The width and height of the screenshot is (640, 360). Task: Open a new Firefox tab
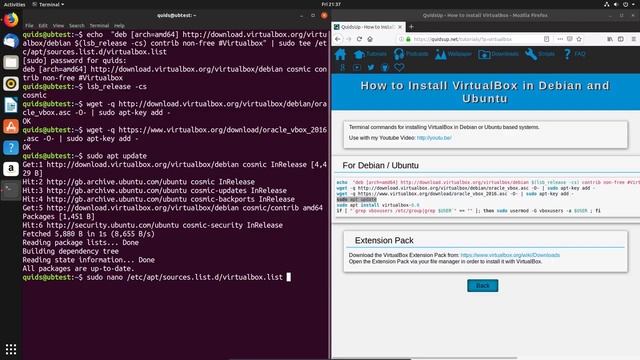coord(411,27)
